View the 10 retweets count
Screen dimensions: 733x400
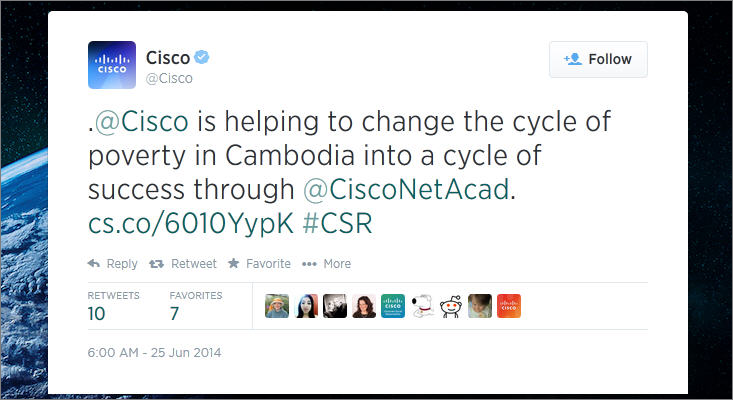pos(97,314)
